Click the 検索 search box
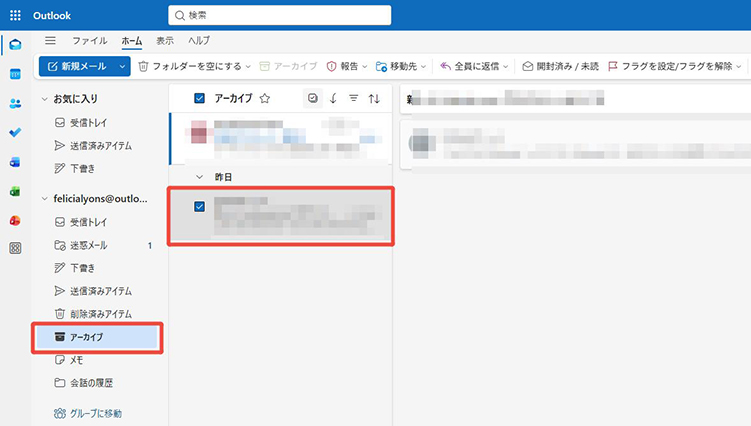Viewport: 751px width, 426px height. pos(280,15)
